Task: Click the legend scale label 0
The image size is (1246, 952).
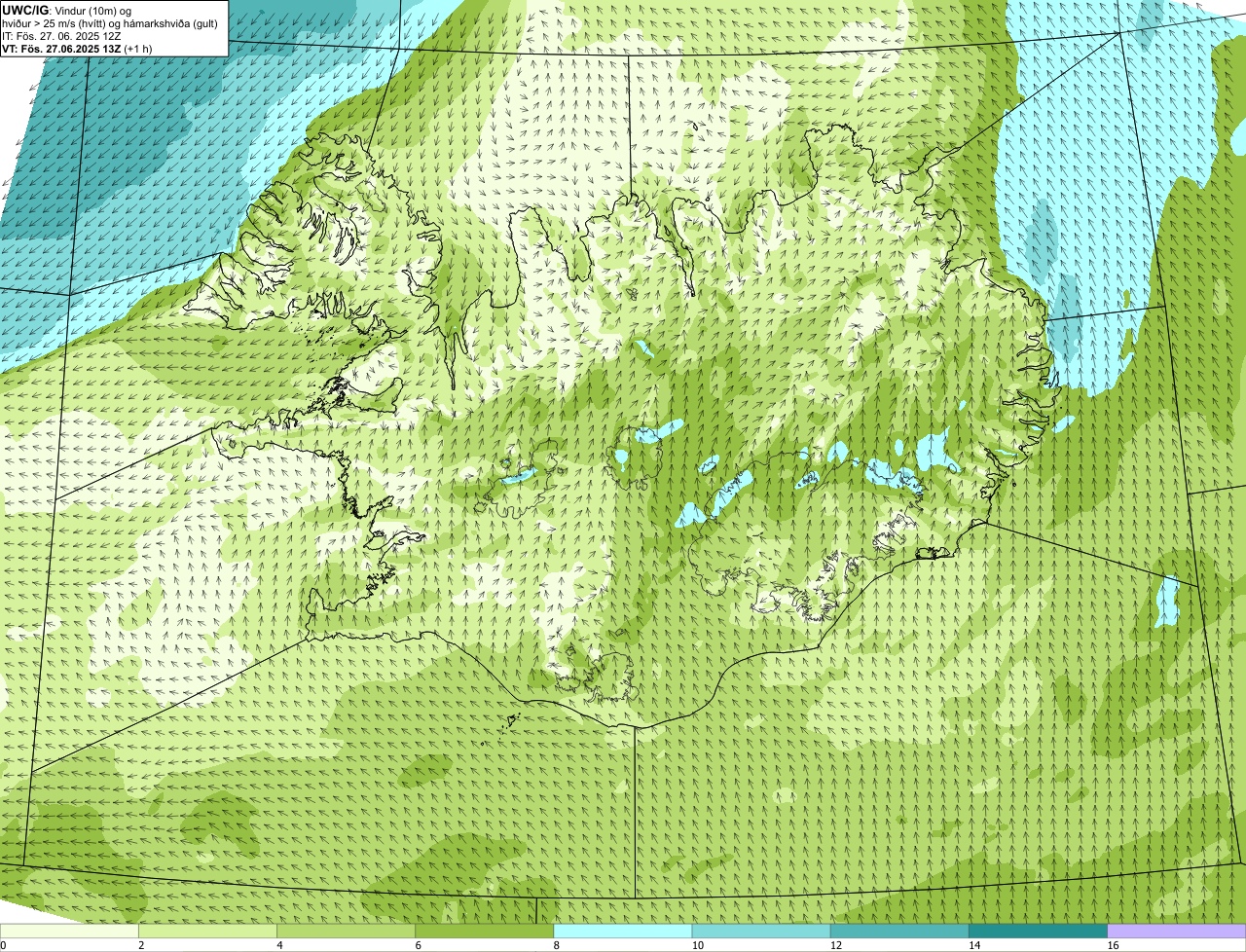Action: [x=4, y=945]
